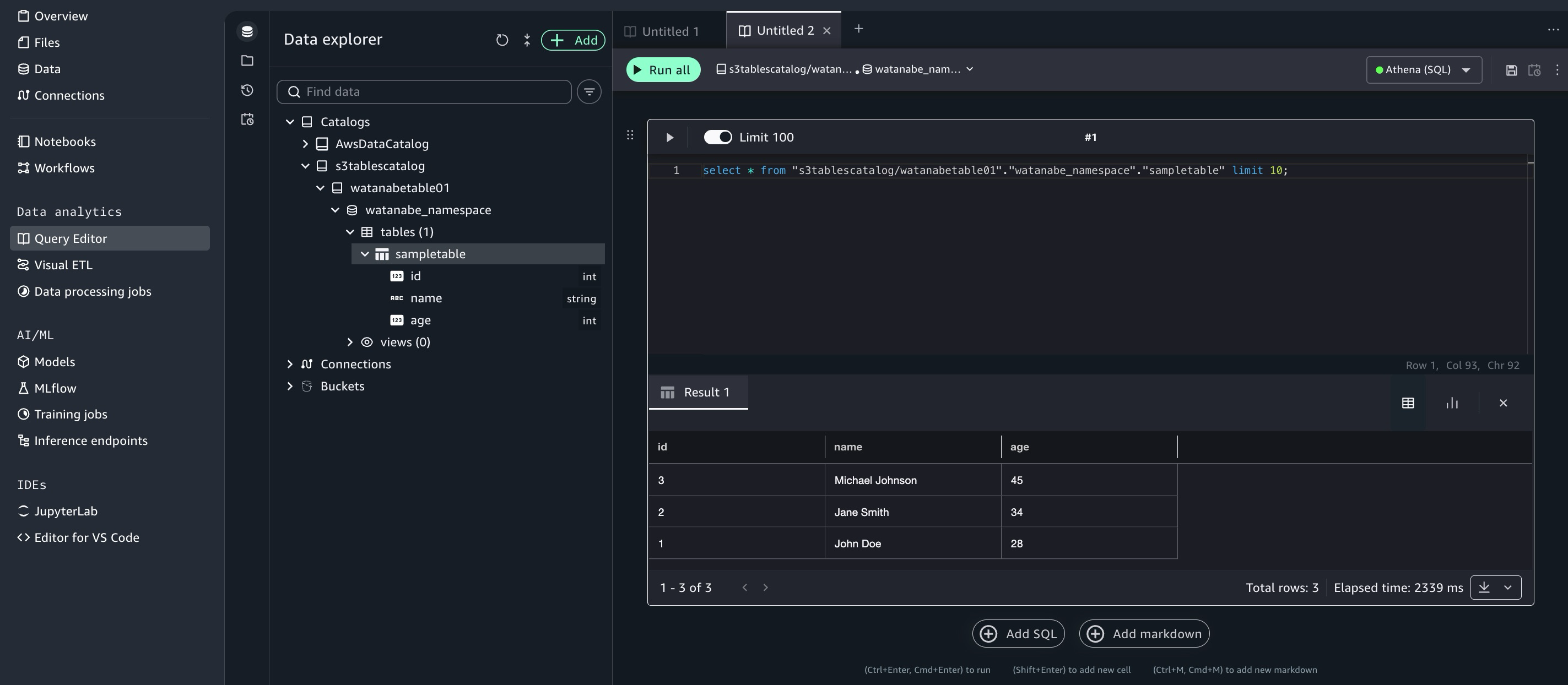Click the folder icon in side strip
The width and height of the screenshot is (1568, 685).
[x=247, y=60]
